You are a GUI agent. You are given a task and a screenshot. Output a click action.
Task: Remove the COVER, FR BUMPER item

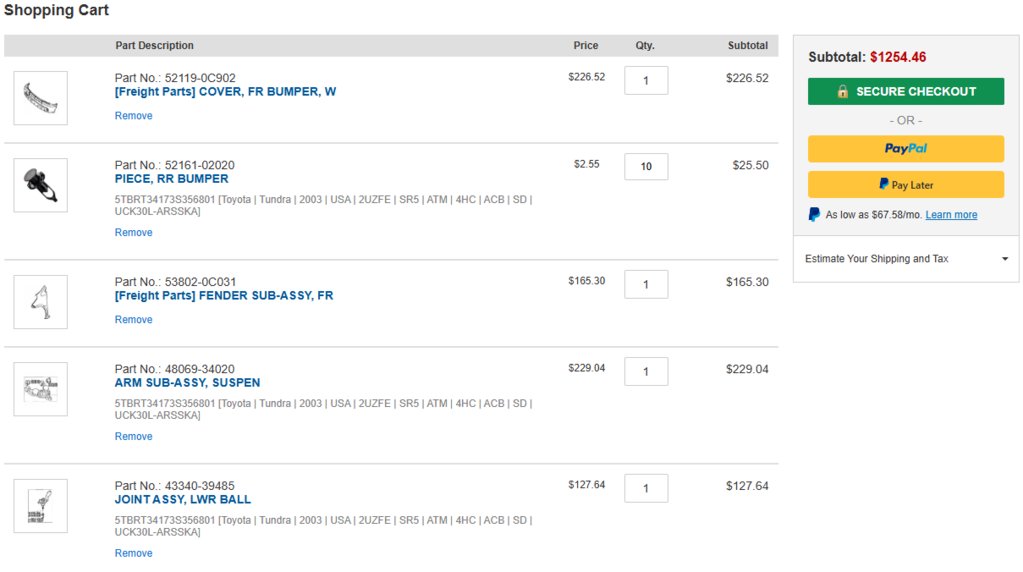[133, 115]
